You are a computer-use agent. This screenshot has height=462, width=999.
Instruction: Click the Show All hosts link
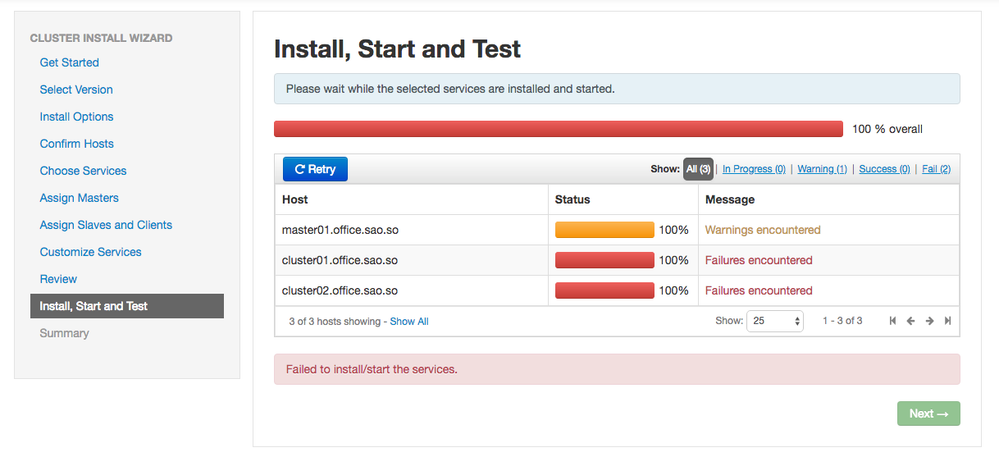409,322
